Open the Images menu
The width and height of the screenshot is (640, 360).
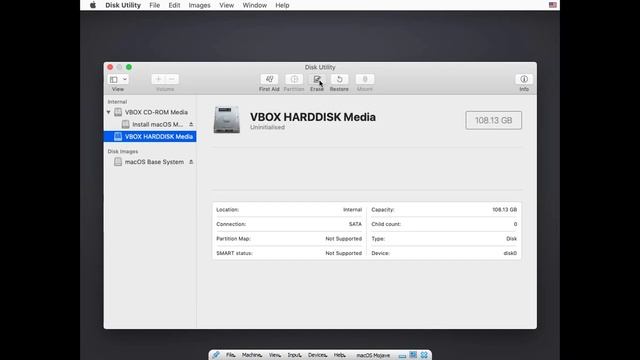tap(199, 5)
